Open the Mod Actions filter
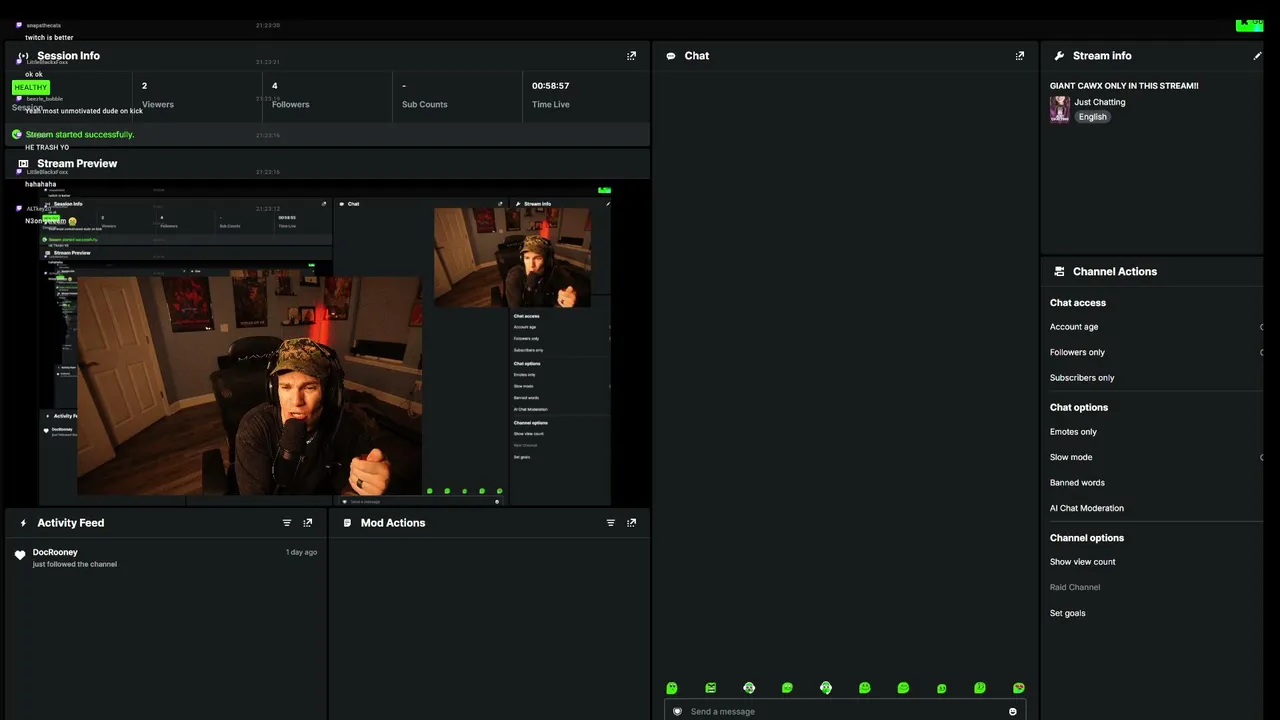 (x=611, y=523)
